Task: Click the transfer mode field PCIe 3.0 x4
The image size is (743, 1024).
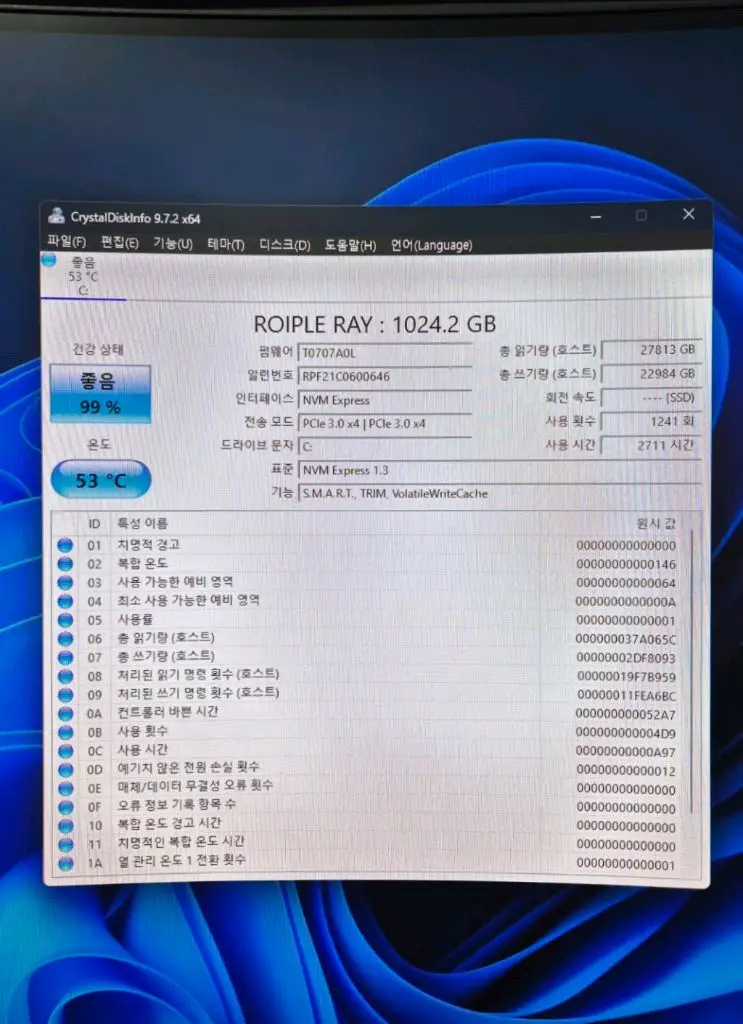Action: 385,423
